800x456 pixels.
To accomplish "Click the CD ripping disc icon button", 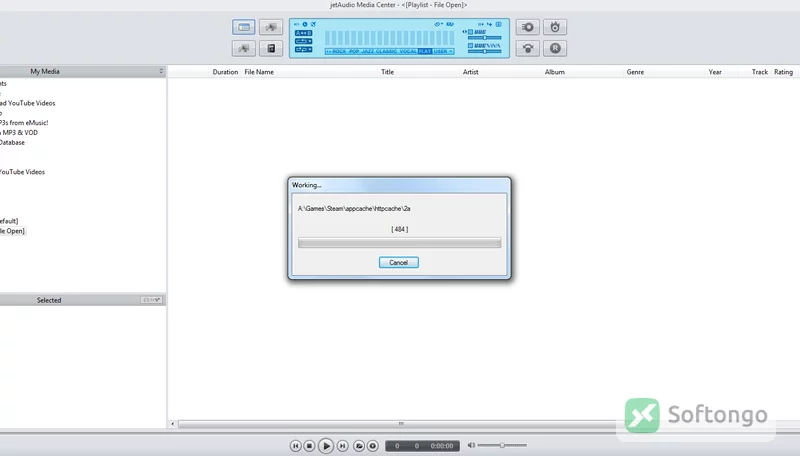I will [x=528, y=27].
